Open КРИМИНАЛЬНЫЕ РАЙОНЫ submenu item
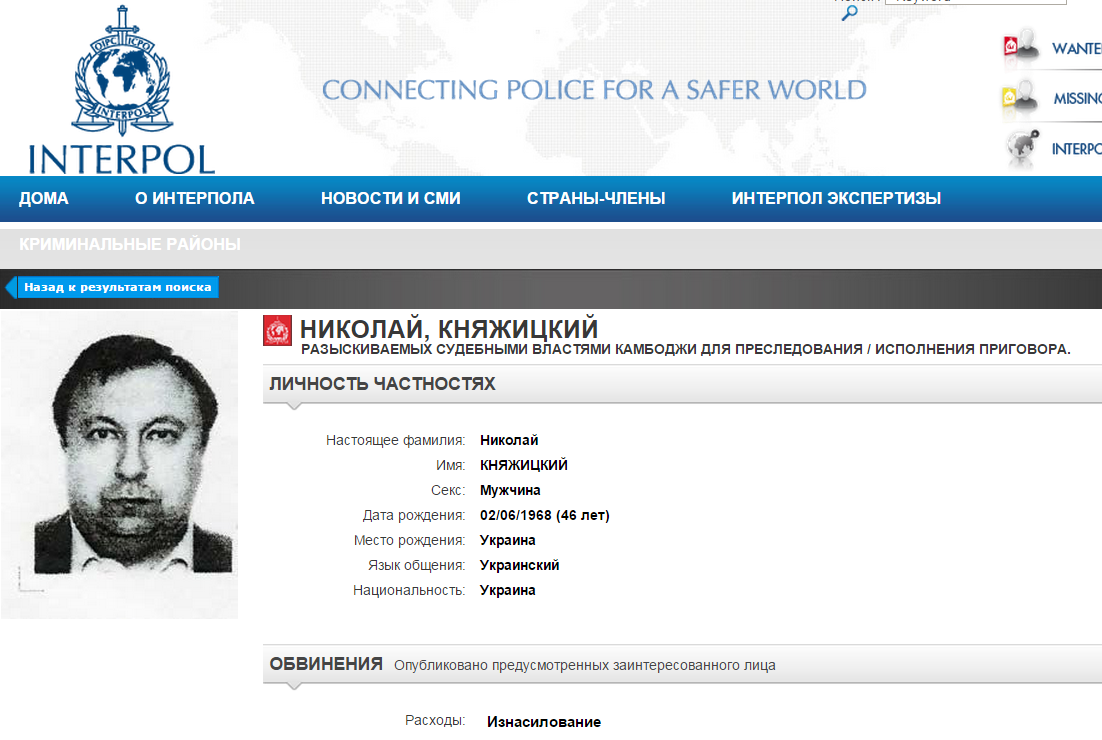The height and width of the screenshot is (740, 1102). (x=129, y=244)
